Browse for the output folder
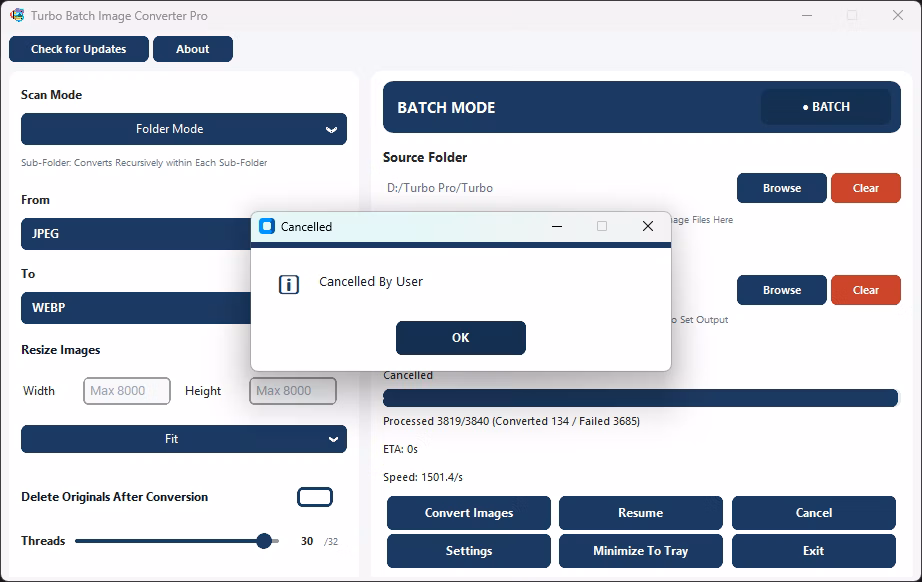Viewport: 922px width, 582px height. 781,290
